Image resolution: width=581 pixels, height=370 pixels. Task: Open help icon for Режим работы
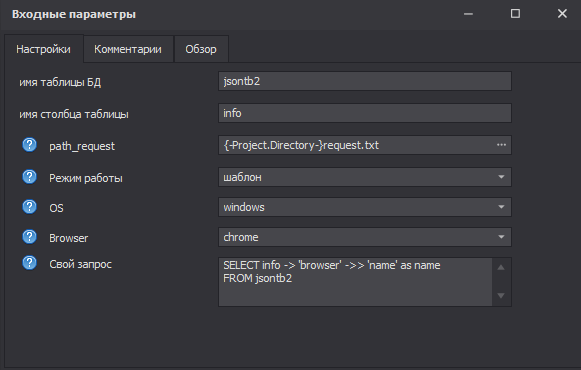click(29, 177)
